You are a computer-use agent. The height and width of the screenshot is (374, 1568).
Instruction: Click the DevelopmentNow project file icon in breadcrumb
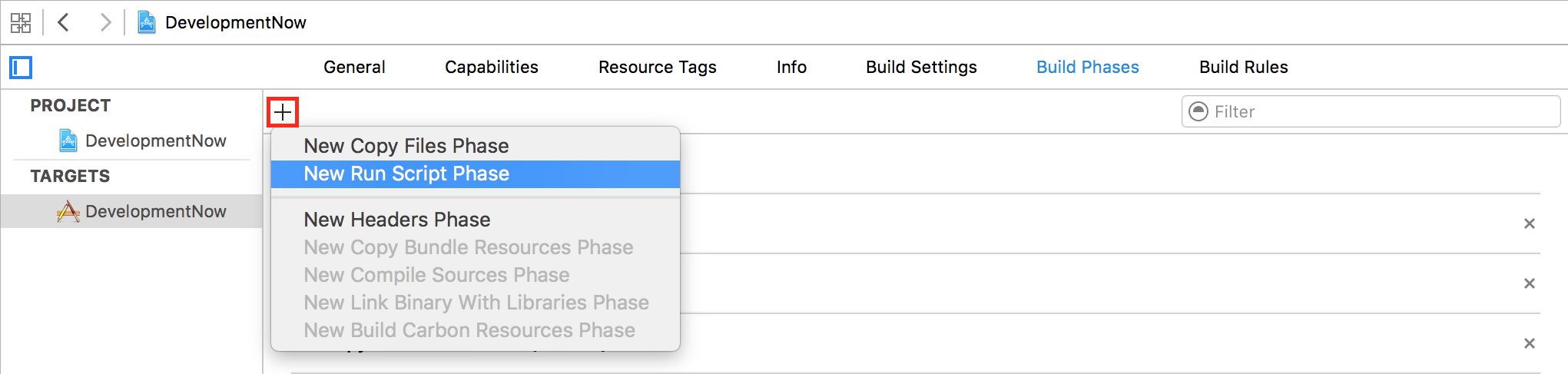146,23
